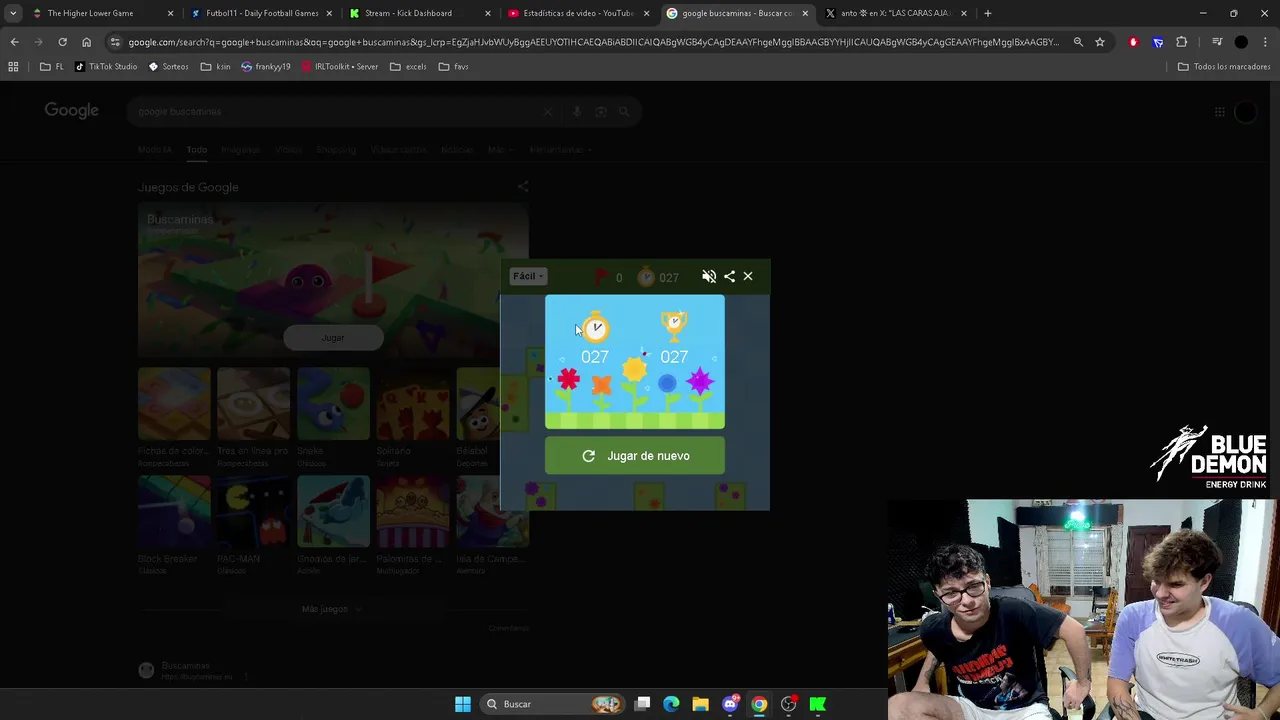The image size is (1280, 720).
Task: Click the Google logo
Action: point(71,110)
